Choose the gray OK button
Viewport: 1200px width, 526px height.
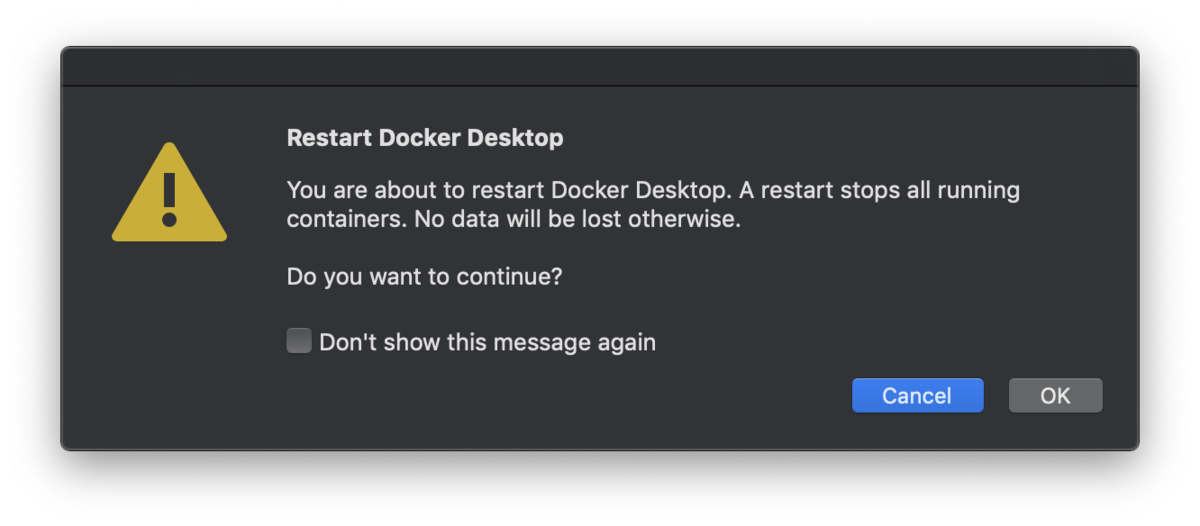click(x=1055, y=396)
